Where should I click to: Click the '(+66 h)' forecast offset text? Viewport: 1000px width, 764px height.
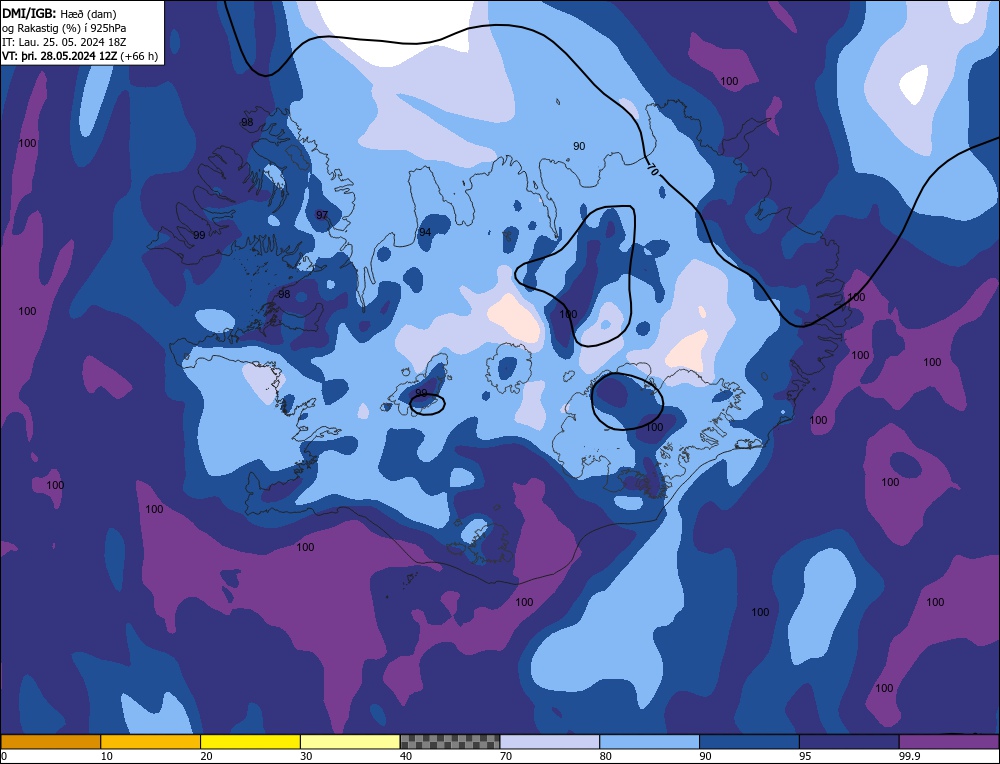(x=139, y=56)
